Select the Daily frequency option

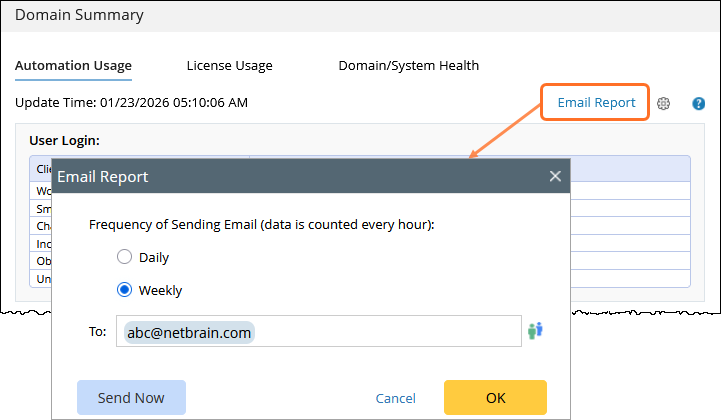pyautogui.click(x=125, y=257)
